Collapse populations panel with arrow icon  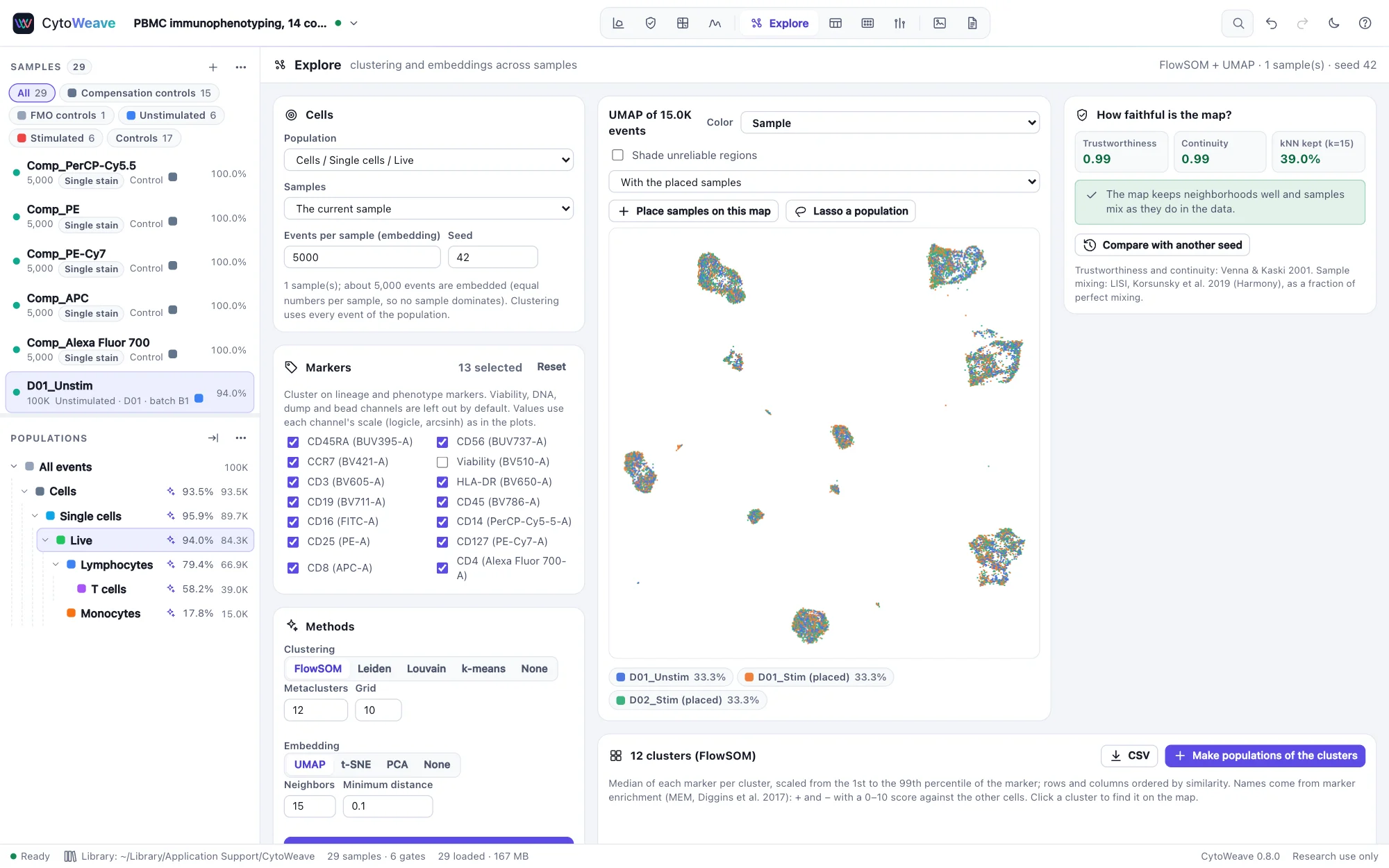pyautogui.click(x=213, y=438)
